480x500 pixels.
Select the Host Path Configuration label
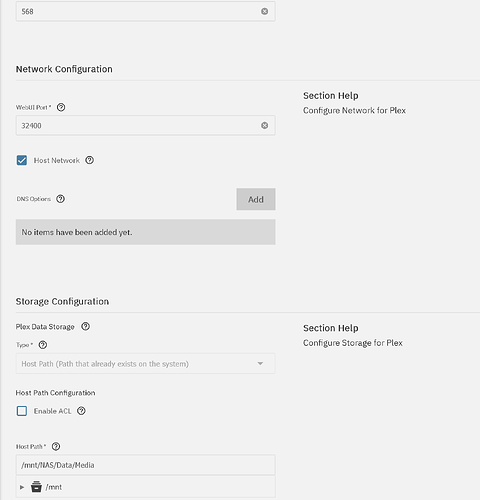55,393
